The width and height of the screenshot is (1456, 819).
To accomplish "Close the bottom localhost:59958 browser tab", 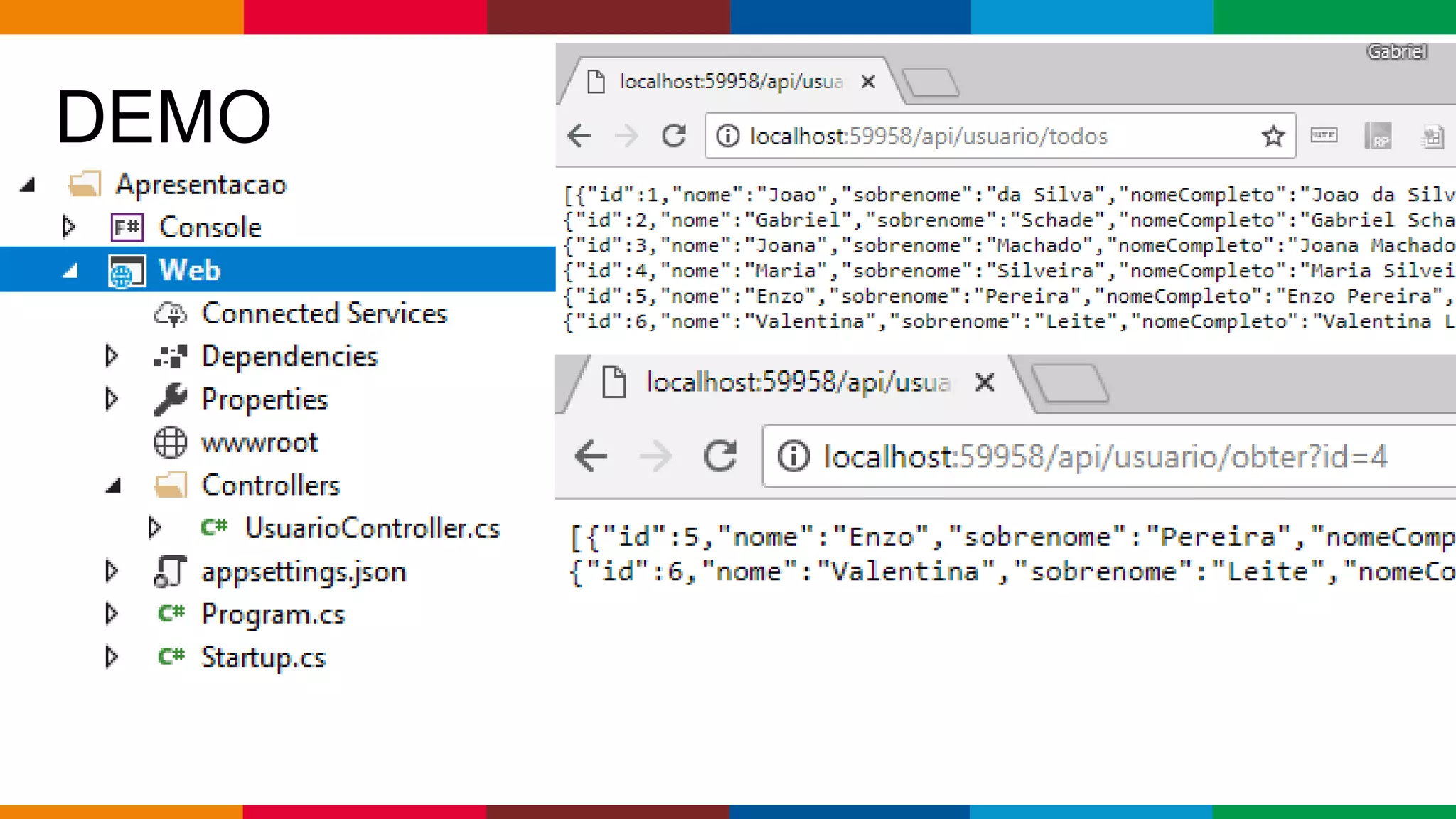I will pos(984,382).
